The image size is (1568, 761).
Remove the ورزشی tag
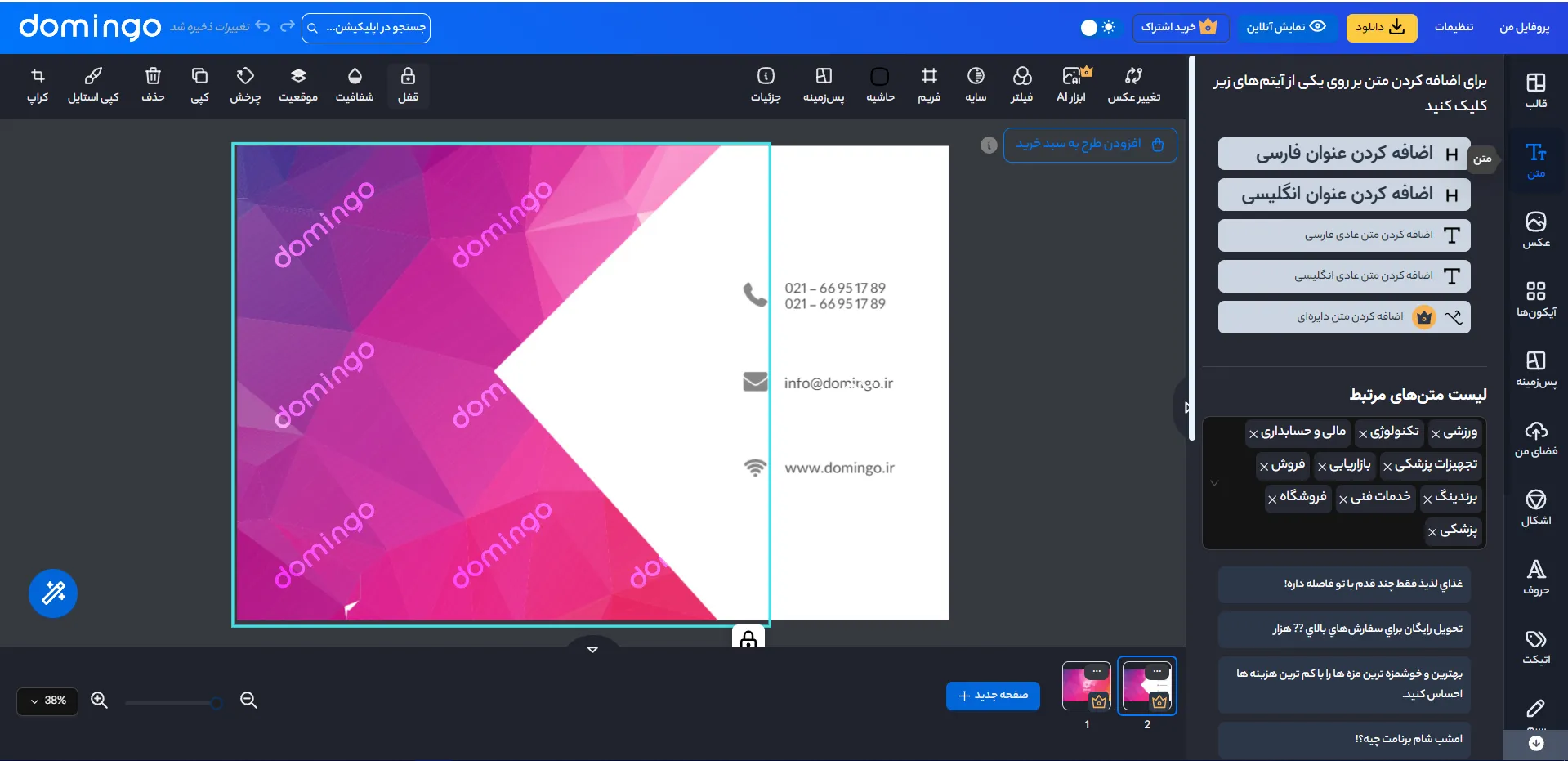(1436, 434)
